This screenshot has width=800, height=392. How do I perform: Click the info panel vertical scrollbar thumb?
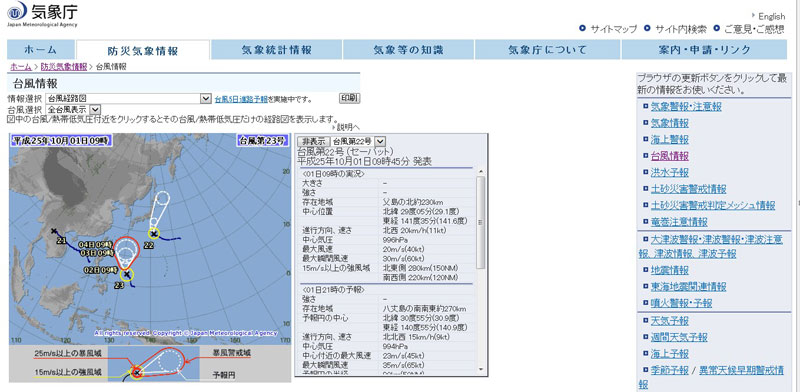click(x=481, y=222)
